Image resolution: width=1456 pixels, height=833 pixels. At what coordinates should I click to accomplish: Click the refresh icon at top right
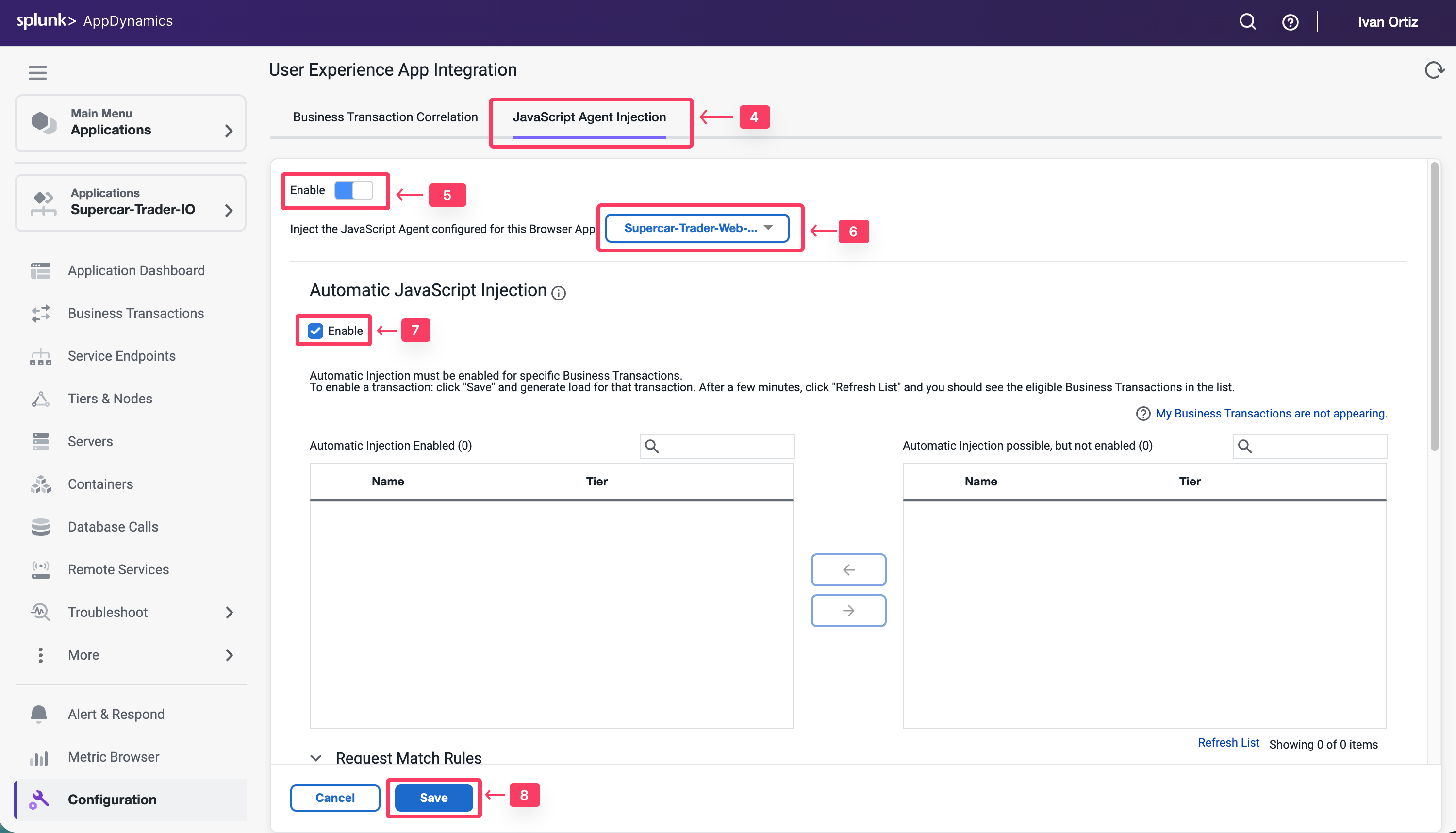click(1433, 70)
